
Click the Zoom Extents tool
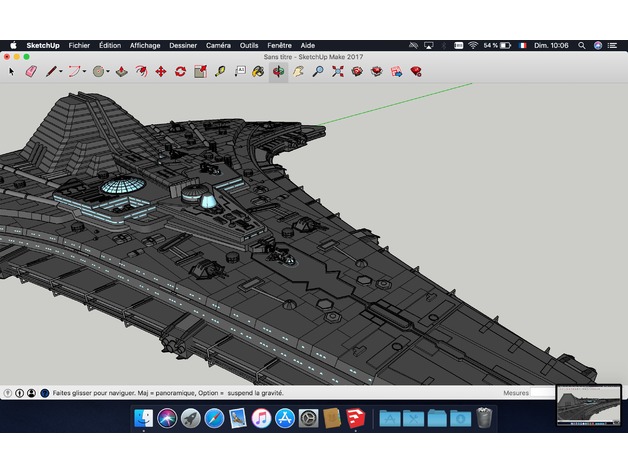[338, 72]
